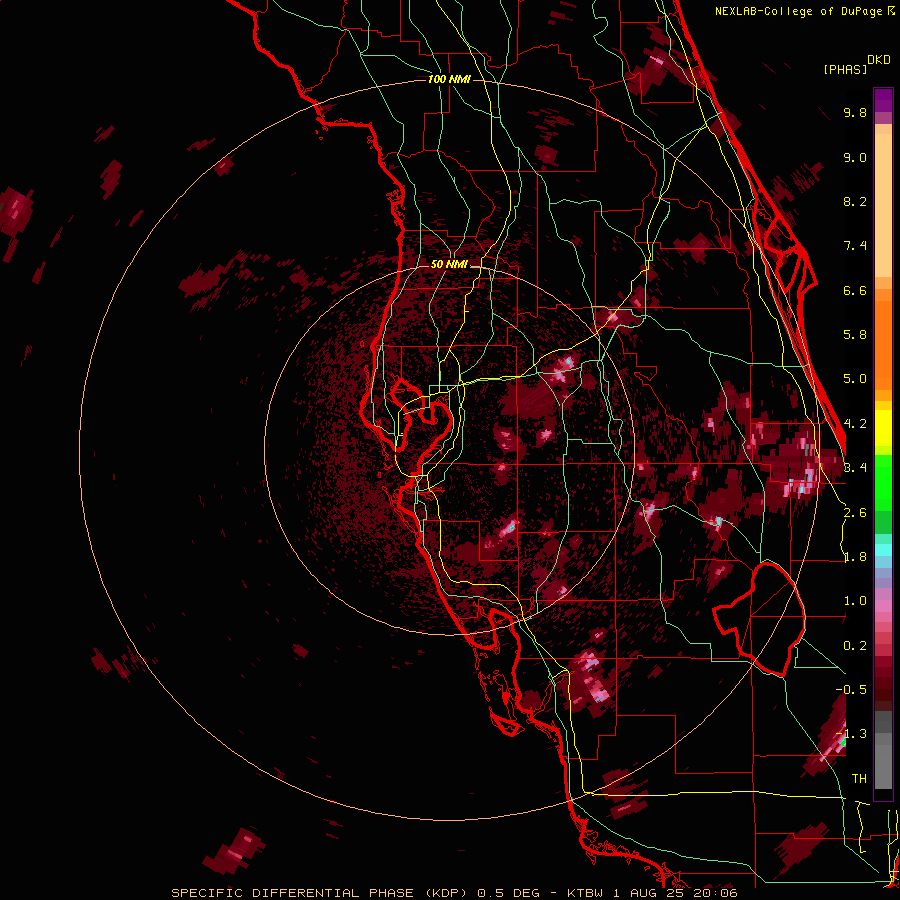Click the [PHAS] units label
The image size is (900, 900).
point(845,69)
